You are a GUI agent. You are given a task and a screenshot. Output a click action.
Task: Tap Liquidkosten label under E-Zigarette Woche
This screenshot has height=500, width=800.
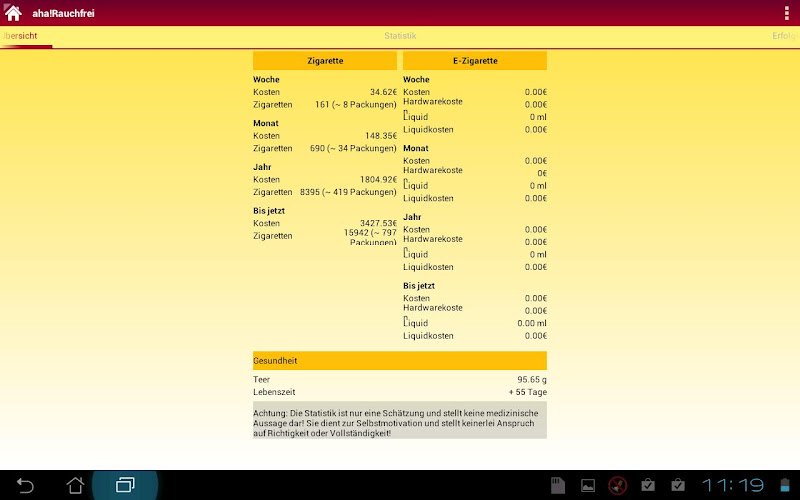pos(428,130)
